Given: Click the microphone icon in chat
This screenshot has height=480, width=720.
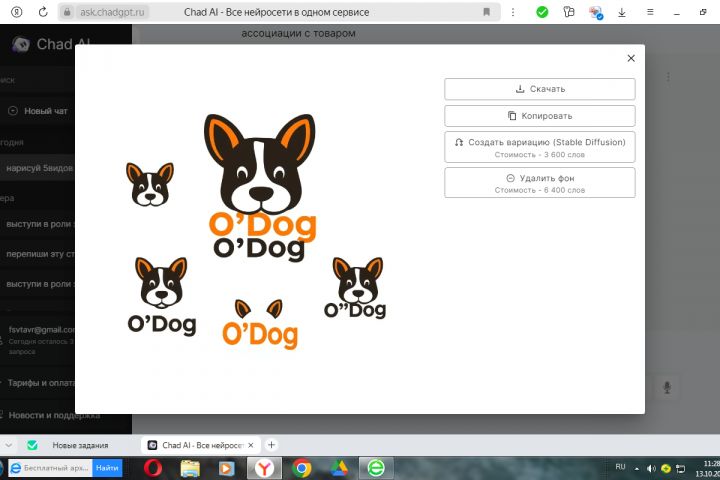Looking at the screenshot, I should pyautogui.click(x=667, y=387).
